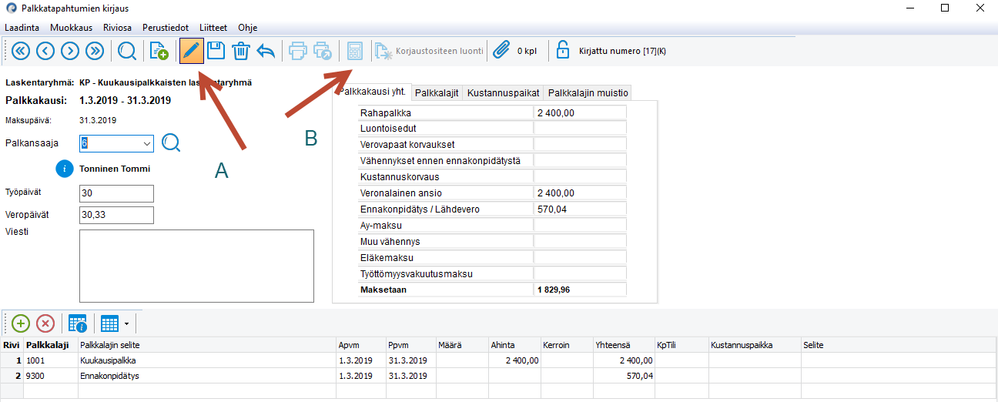Search for an employee next to the Palkansaaja field
Viewport: 998px width, 402px height.
point(171,143)
